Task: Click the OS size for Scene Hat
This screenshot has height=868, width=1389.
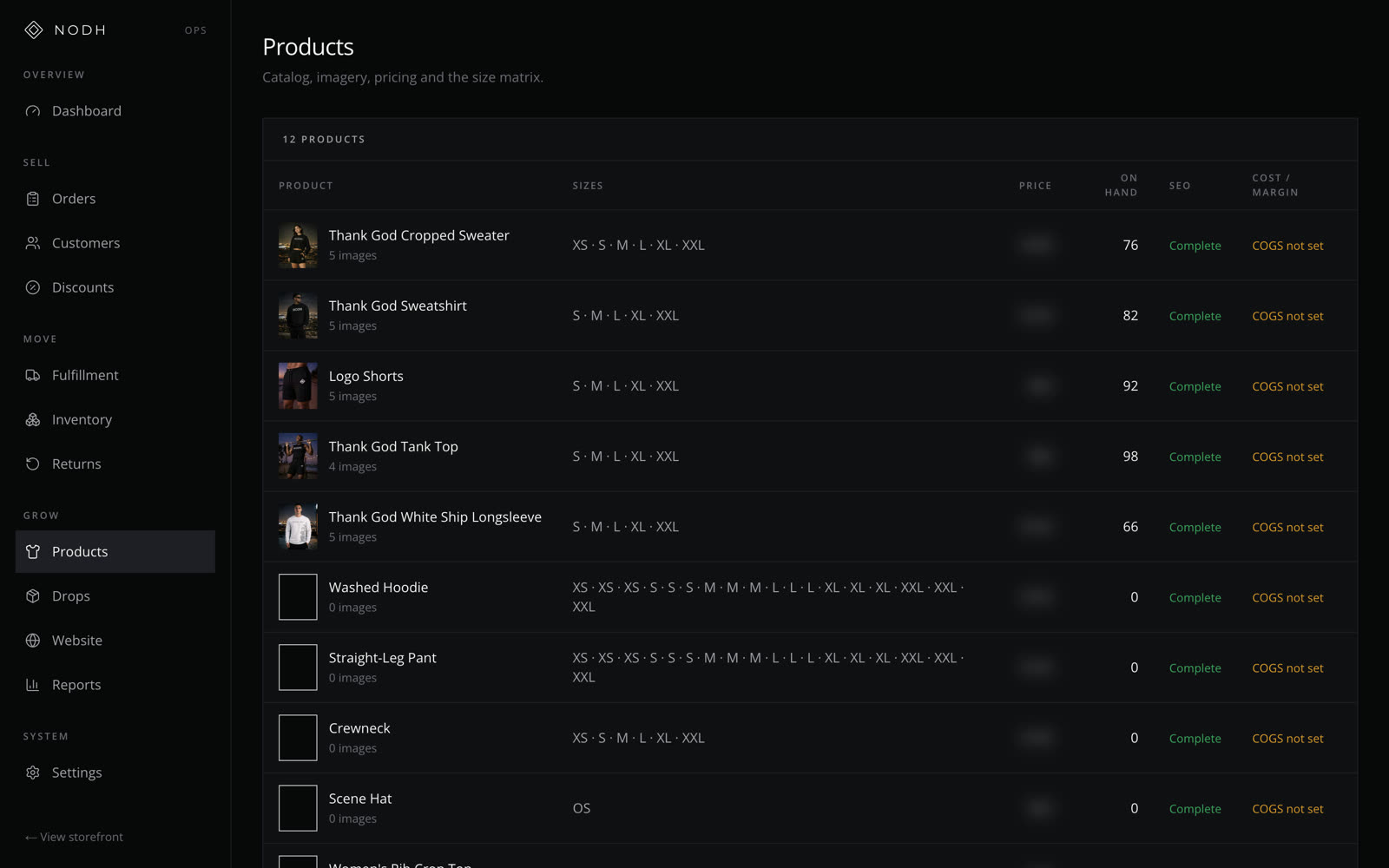Action: (582, 808)
